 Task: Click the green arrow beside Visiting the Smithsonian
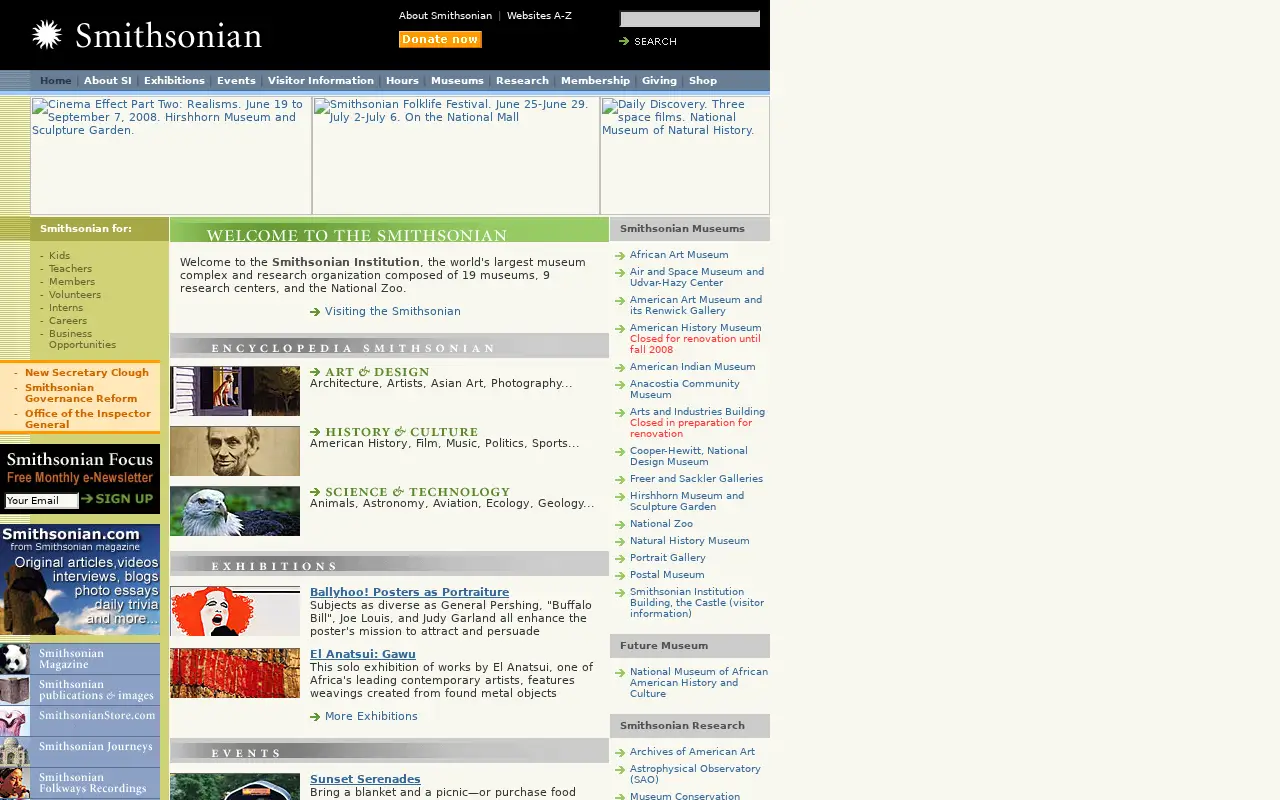click(315, 312)
